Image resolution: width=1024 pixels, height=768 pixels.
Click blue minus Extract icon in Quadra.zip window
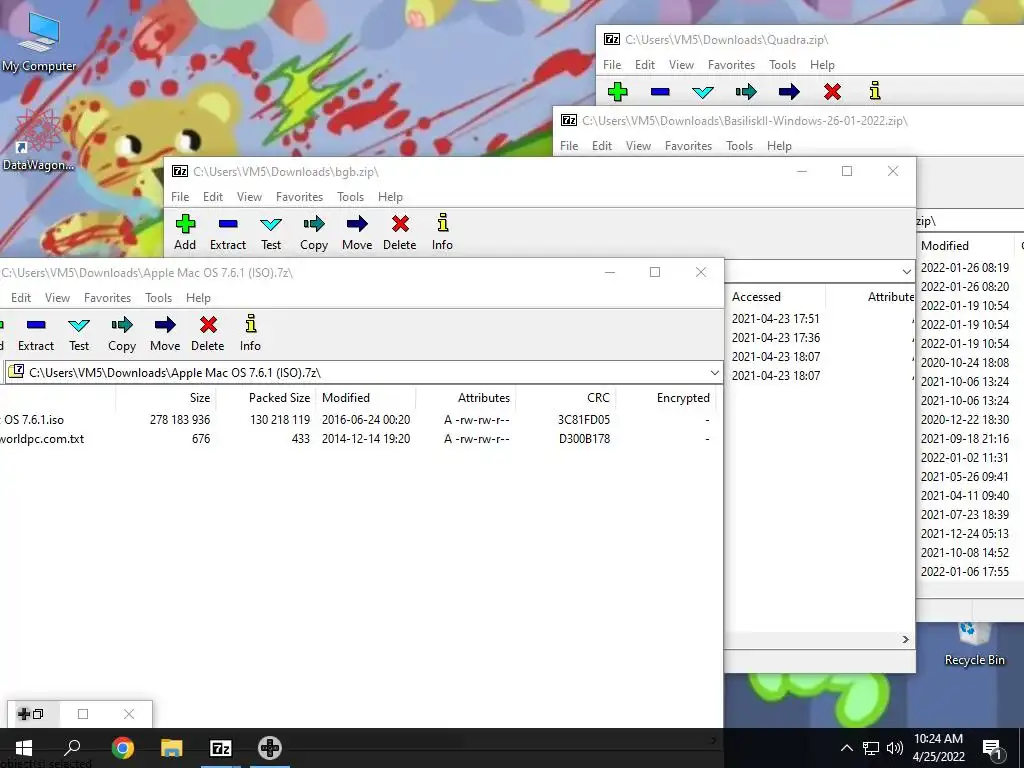pyautogui.click(x=660, y=91)
